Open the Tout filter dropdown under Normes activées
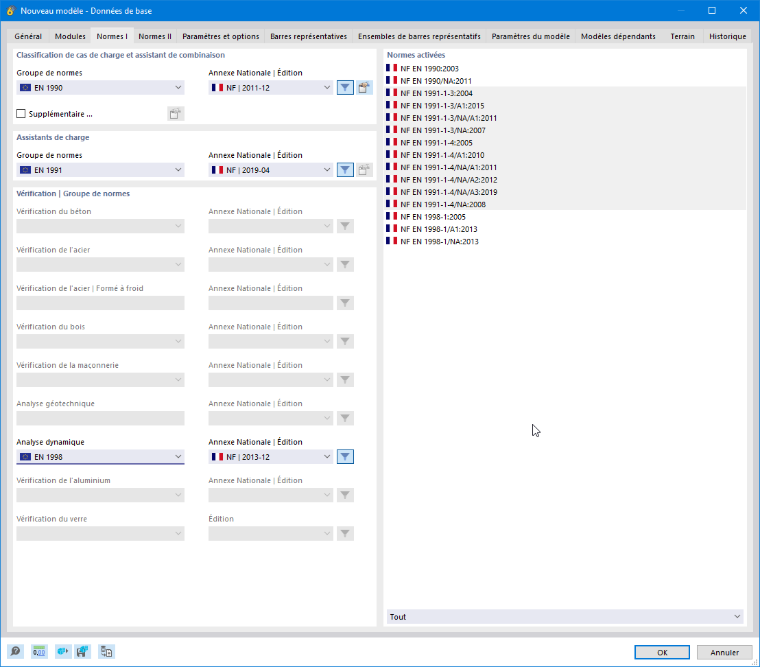 565,617
